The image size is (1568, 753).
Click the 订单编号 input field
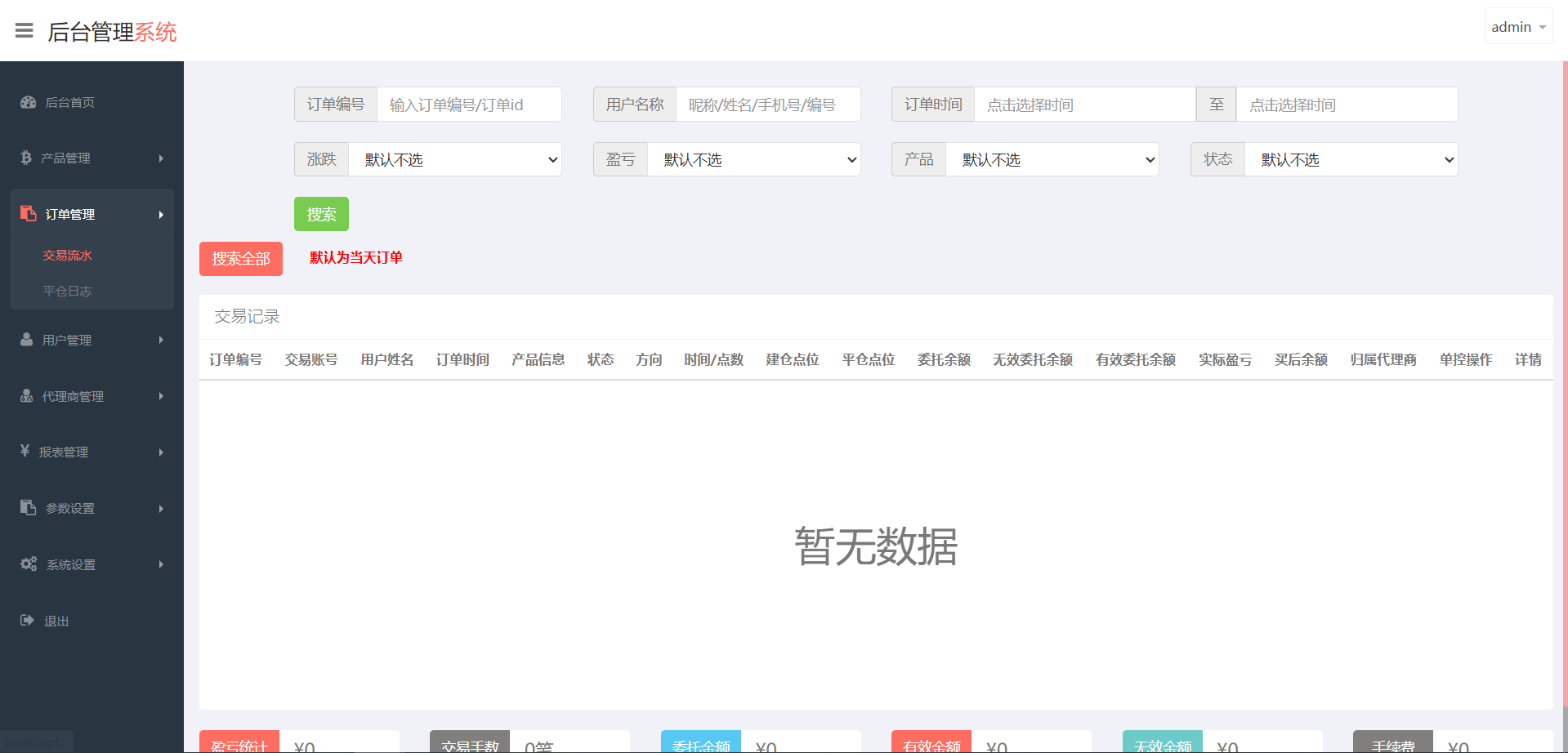pyautogui.click(x=469, y=105)
